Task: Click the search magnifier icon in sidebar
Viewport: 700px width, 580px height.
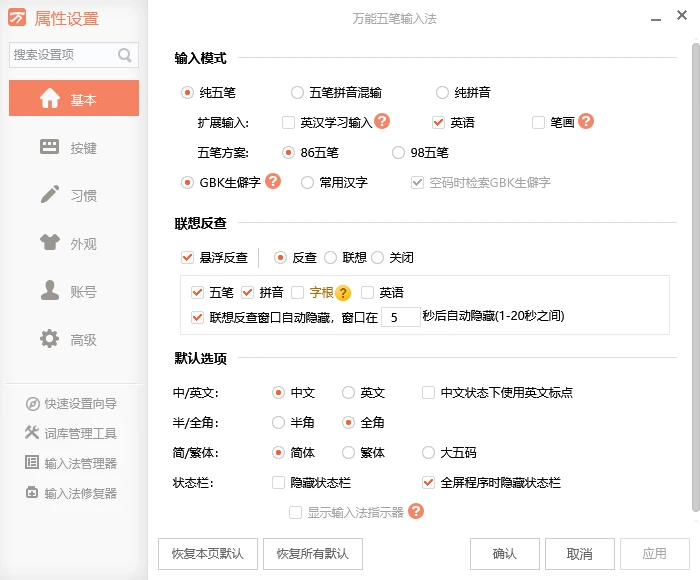Action: click(x=125, y=55)
